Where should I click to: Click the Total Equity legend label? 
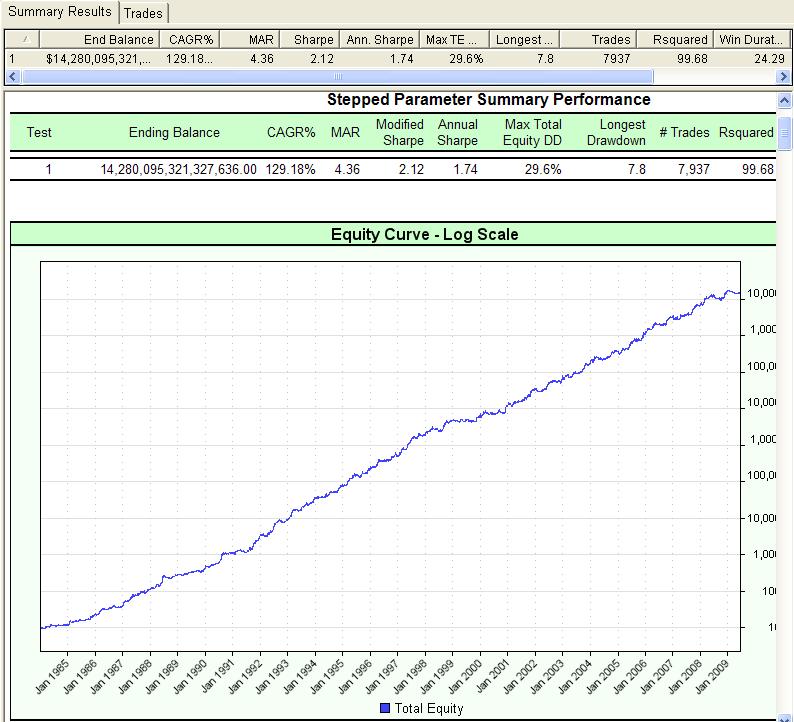[430, 708]
